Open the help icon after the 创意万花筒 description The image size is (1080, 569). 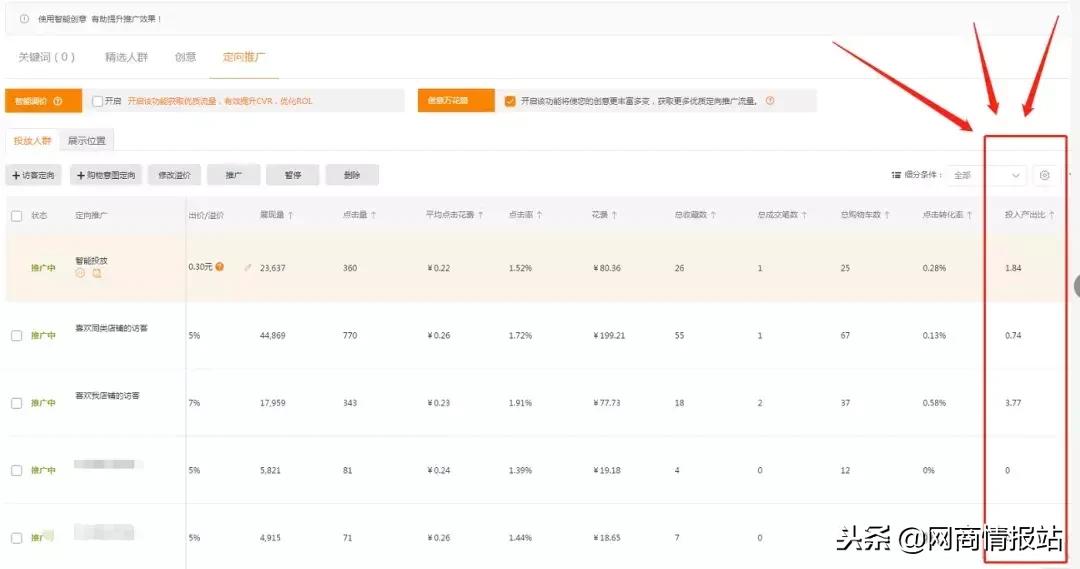coord(770,101)
